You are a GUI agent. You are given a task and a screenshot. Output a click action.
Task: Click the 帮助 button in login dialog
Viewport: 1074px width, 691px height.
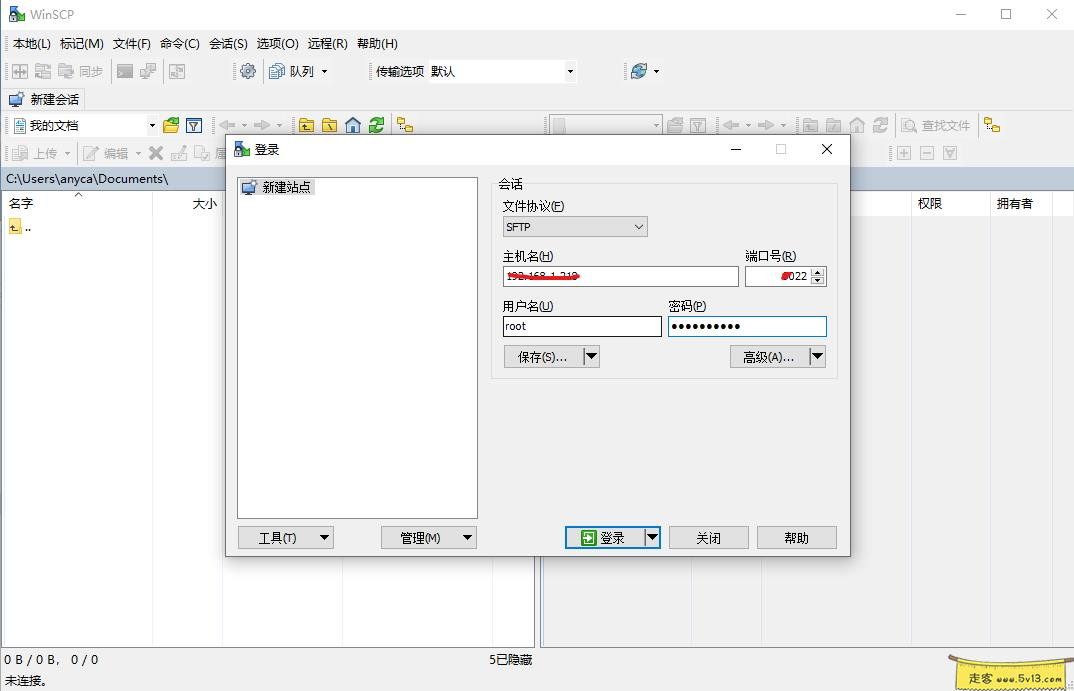(x=796, y=537)
